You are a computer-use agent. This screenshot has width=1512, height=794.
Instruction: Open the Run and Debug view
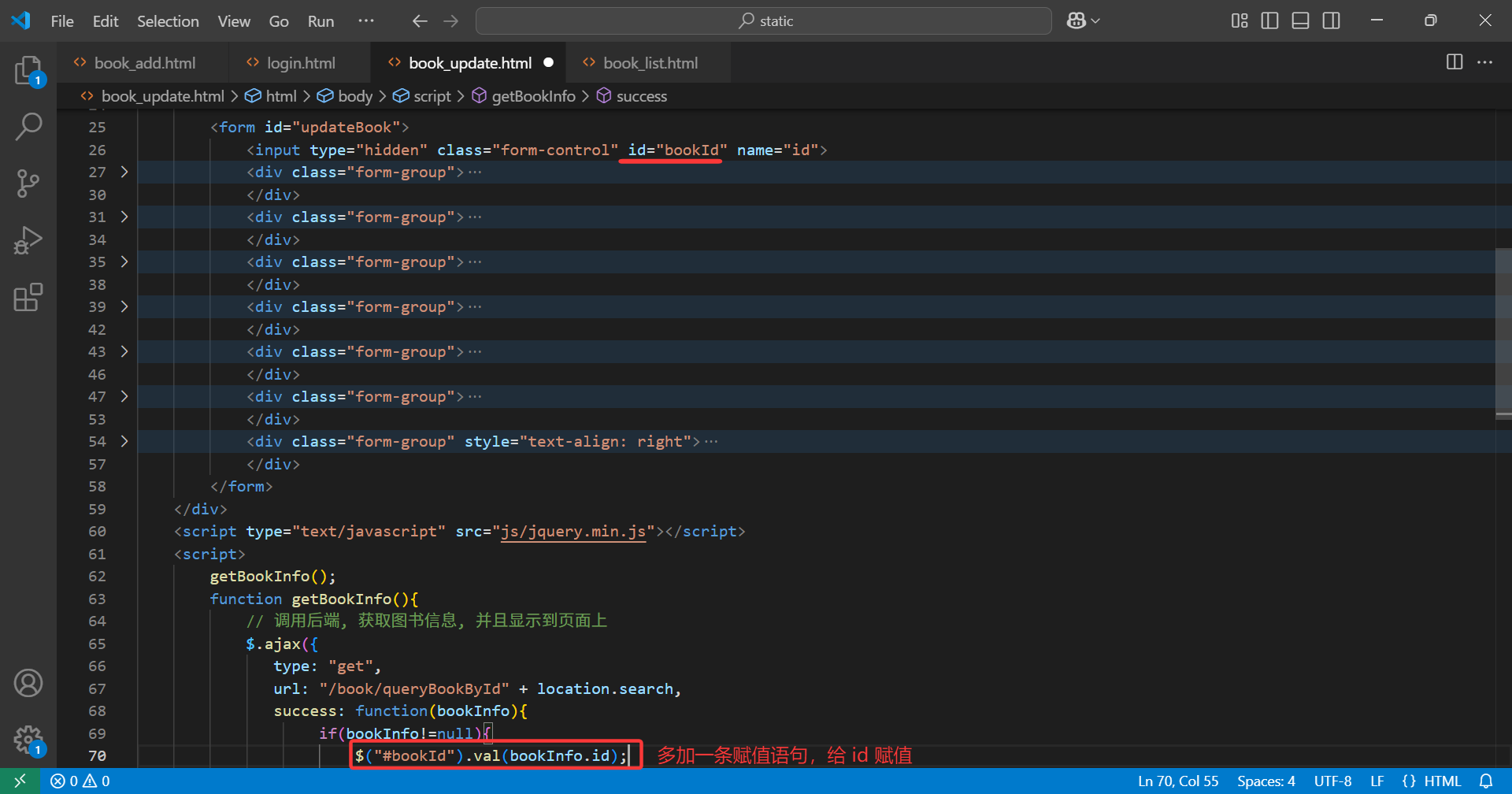click(x=28, y=240)
